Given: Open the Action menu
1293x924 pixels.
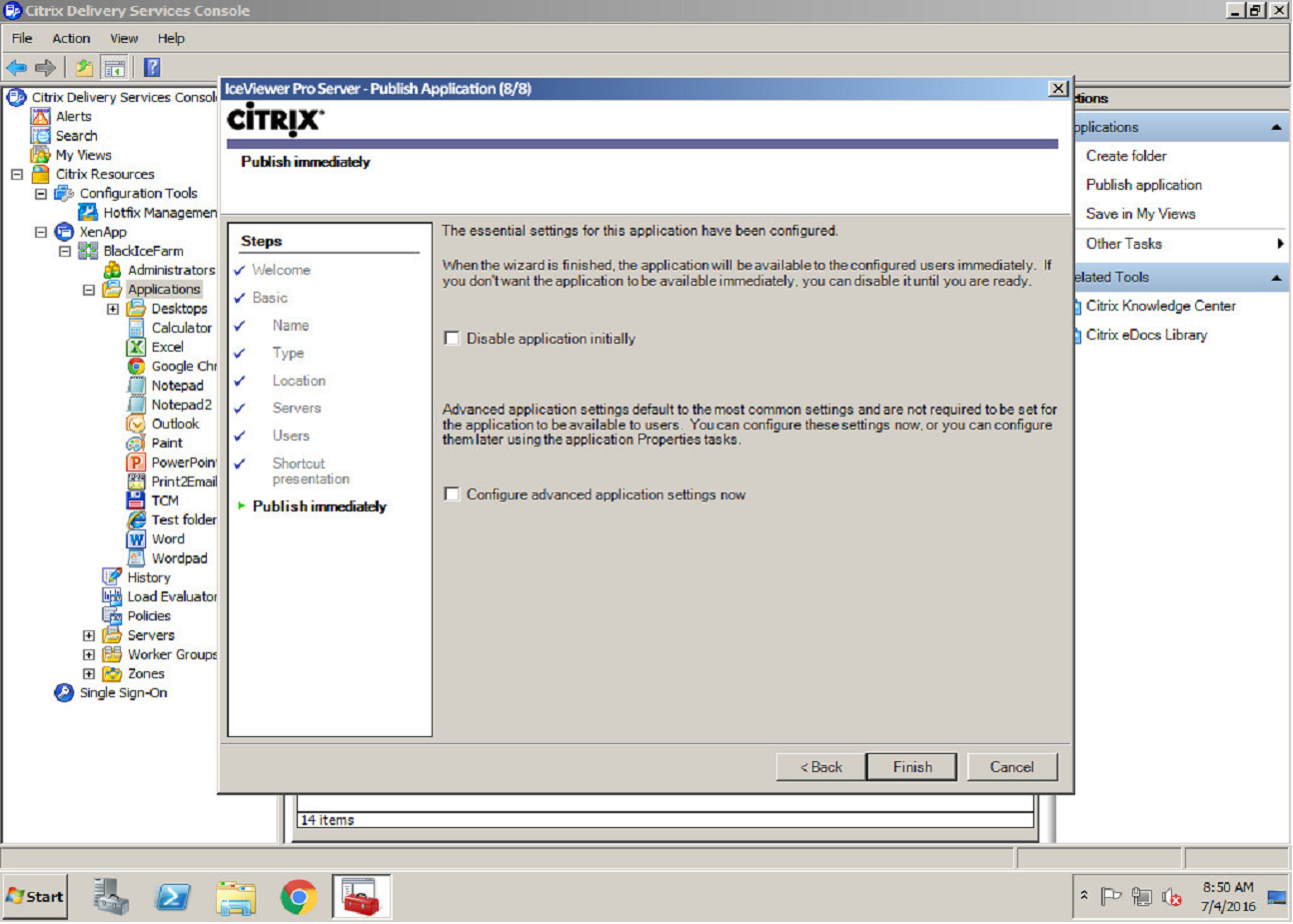Looking at the screenshot, I should [x=71, y=39].
